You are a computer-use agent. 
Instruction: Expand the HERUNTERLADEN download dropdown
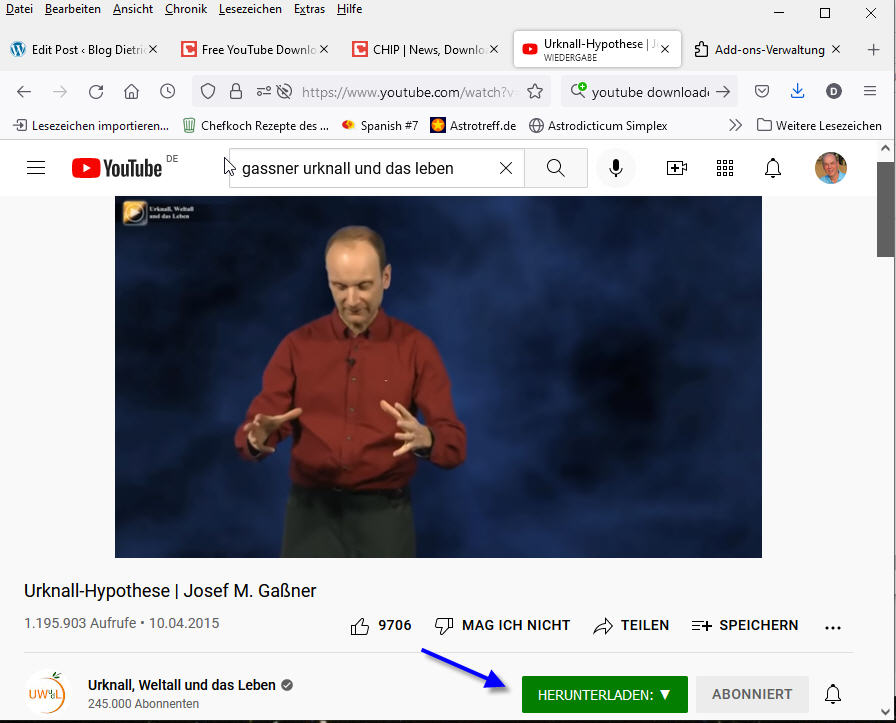tap(604, 694)
